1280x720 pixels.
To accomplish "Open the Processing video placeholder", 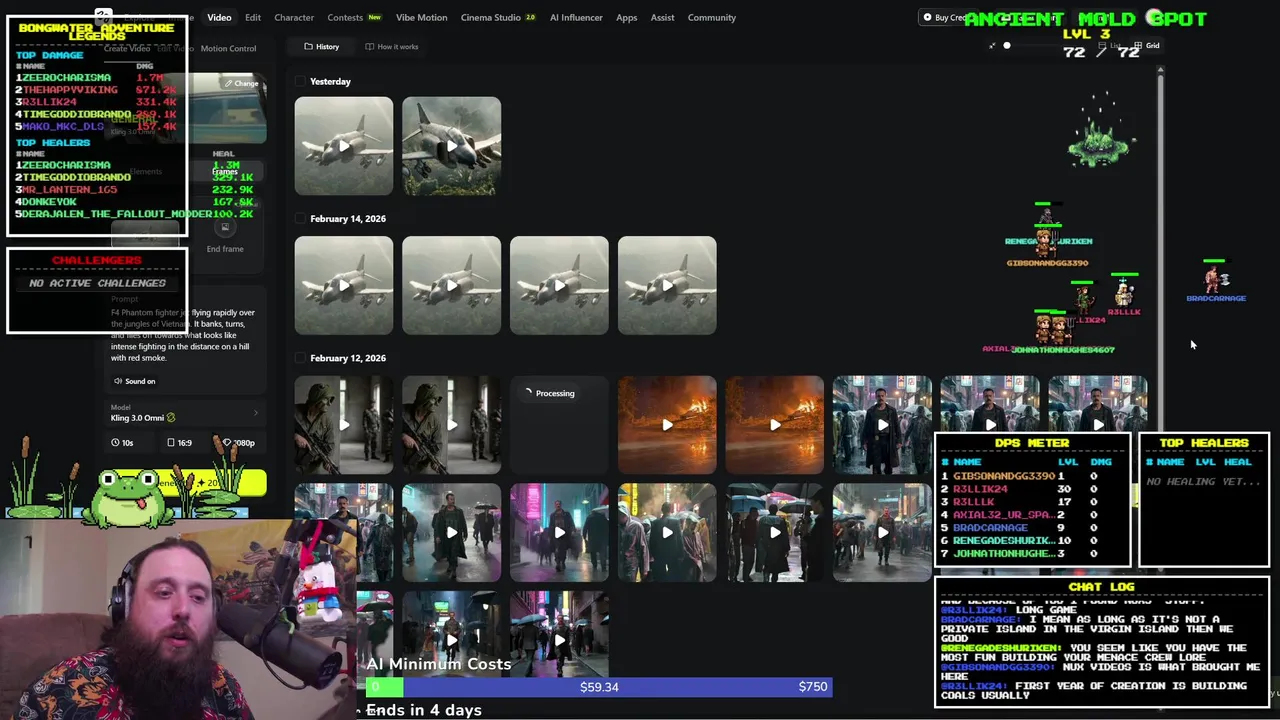I will coord(559,425).
